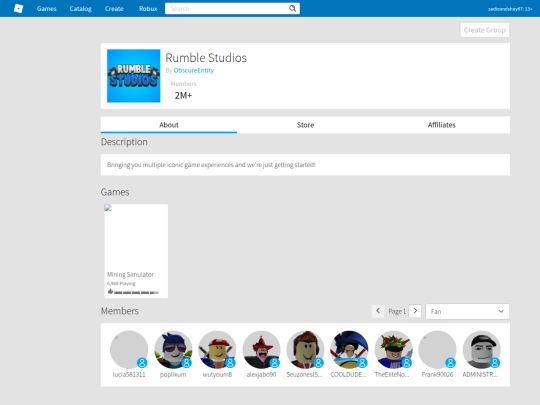Switch to the About tab
Screen dimensions: 540x405
click(169, 125)
